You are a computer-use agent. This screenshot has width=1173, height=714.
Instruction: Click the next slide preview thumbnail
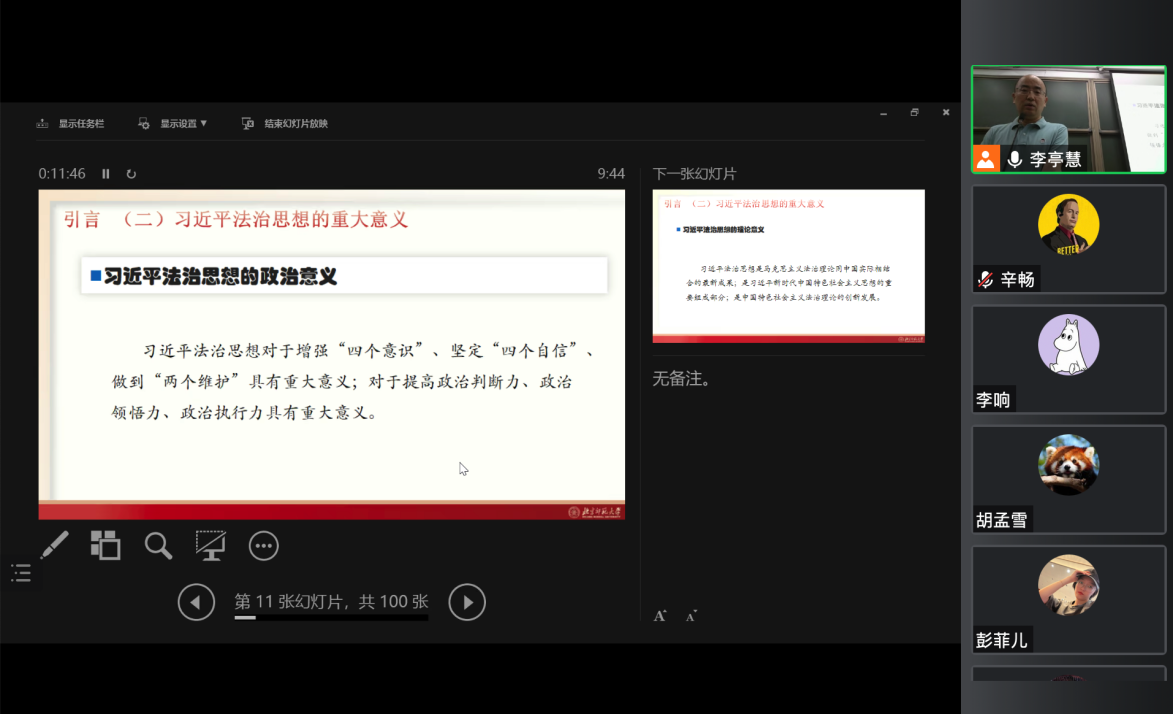tap(788, 266)
